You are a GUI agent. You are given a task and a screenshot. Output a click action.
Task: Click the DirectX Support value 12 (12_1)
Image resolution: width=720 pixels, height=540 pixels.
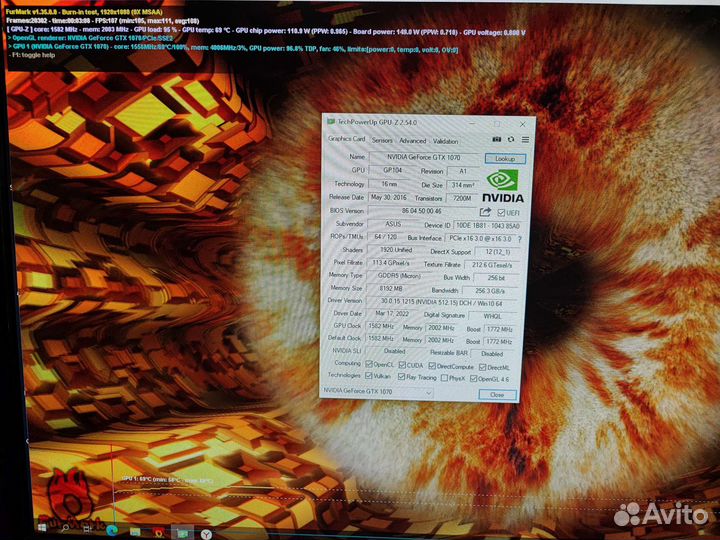tap(498, 252)
